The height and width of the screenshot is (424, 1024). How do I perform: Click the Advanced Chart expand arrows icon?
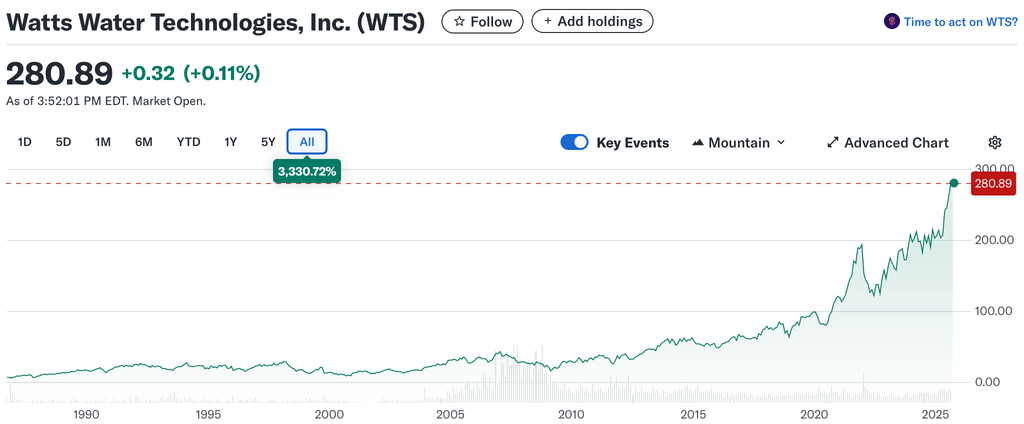tap(832, 142)
